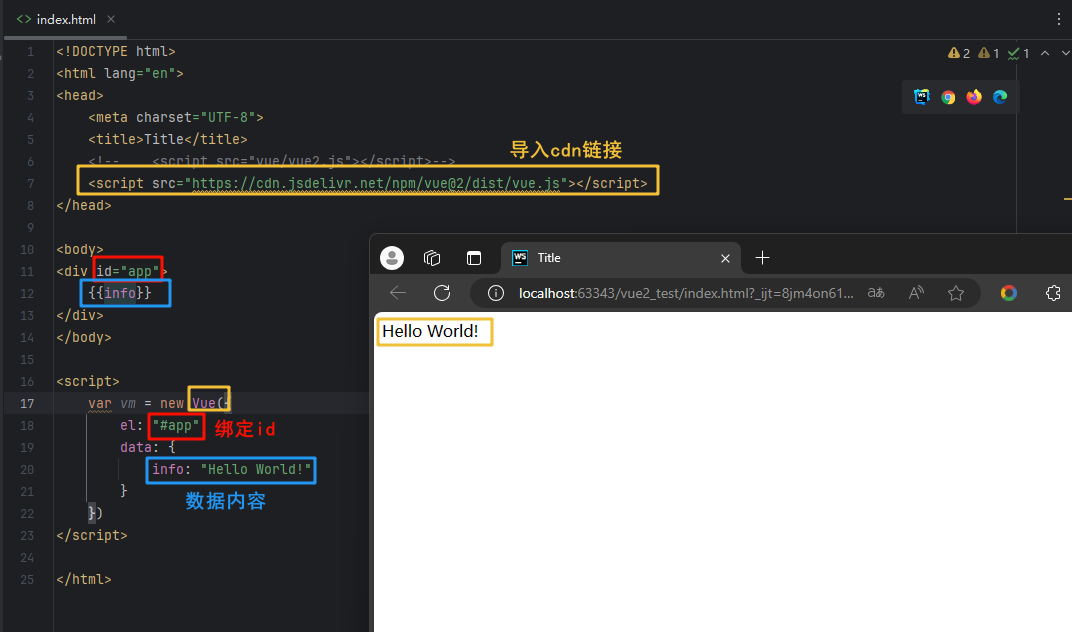Click the {{info}} expression on line 12
Image resolution: width=1072 pixels, height=632 pixels.
120,293
